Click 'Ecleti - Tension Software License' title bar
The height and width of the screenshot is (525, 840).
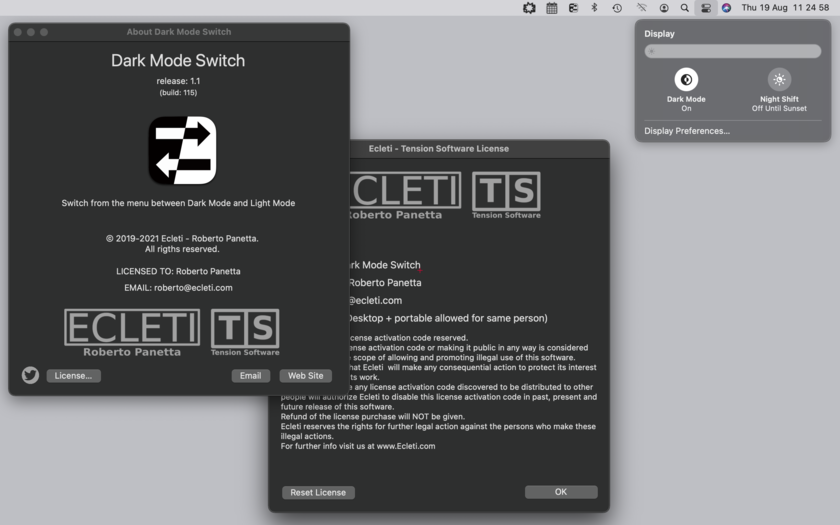(439, 148)
